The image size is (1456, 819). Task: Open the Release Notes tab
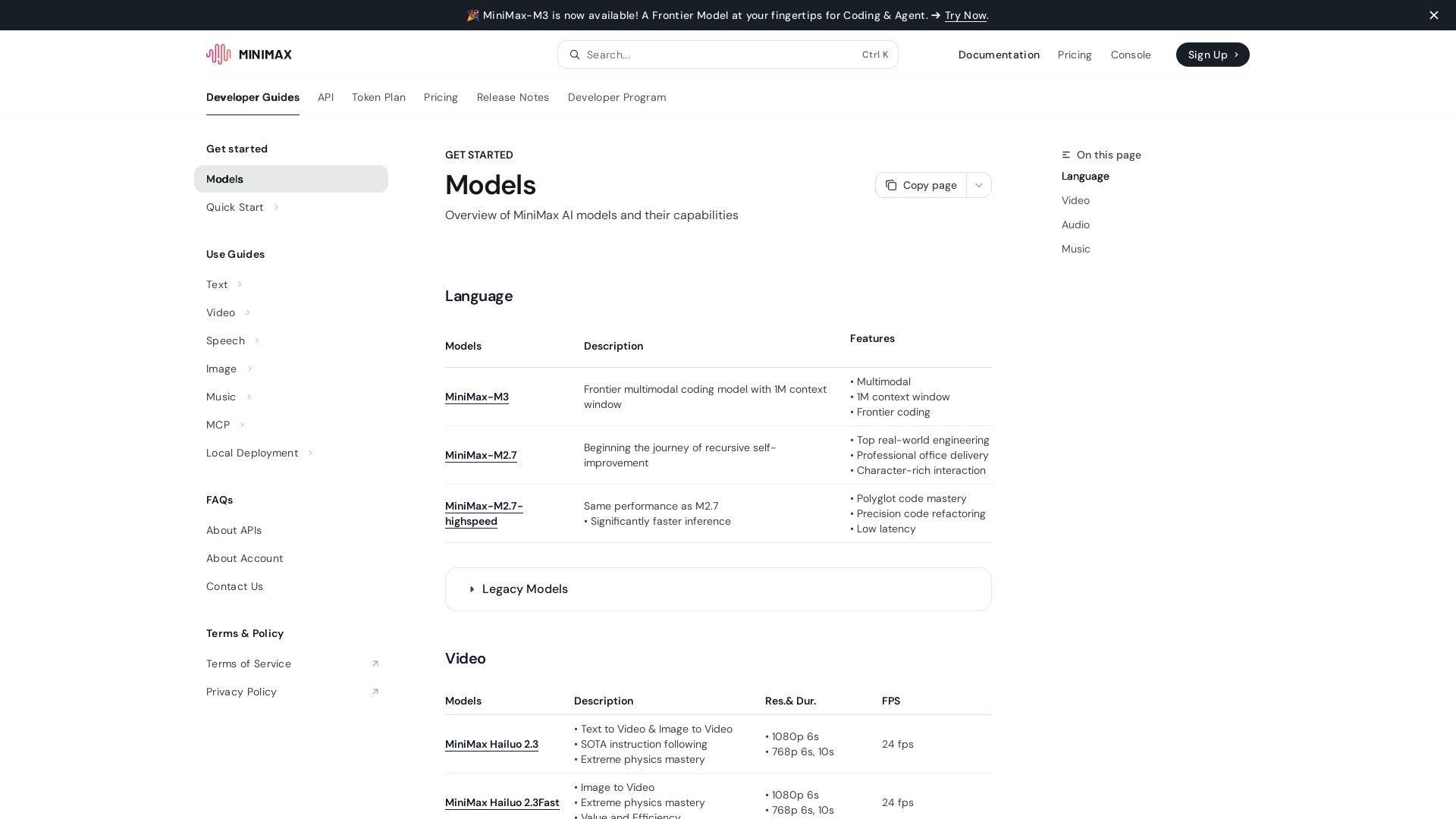pos(513,97)
